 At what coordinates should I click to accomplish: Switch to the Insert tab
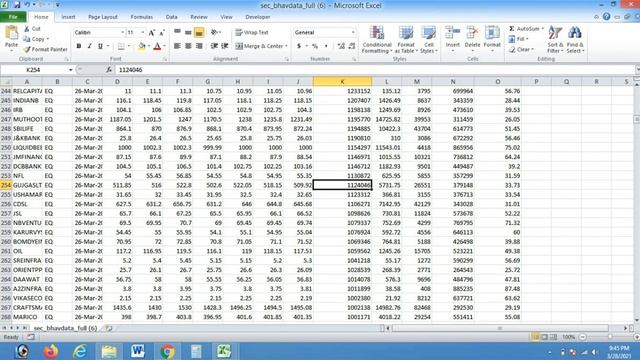pyautogui.click(x=68, y=17)
